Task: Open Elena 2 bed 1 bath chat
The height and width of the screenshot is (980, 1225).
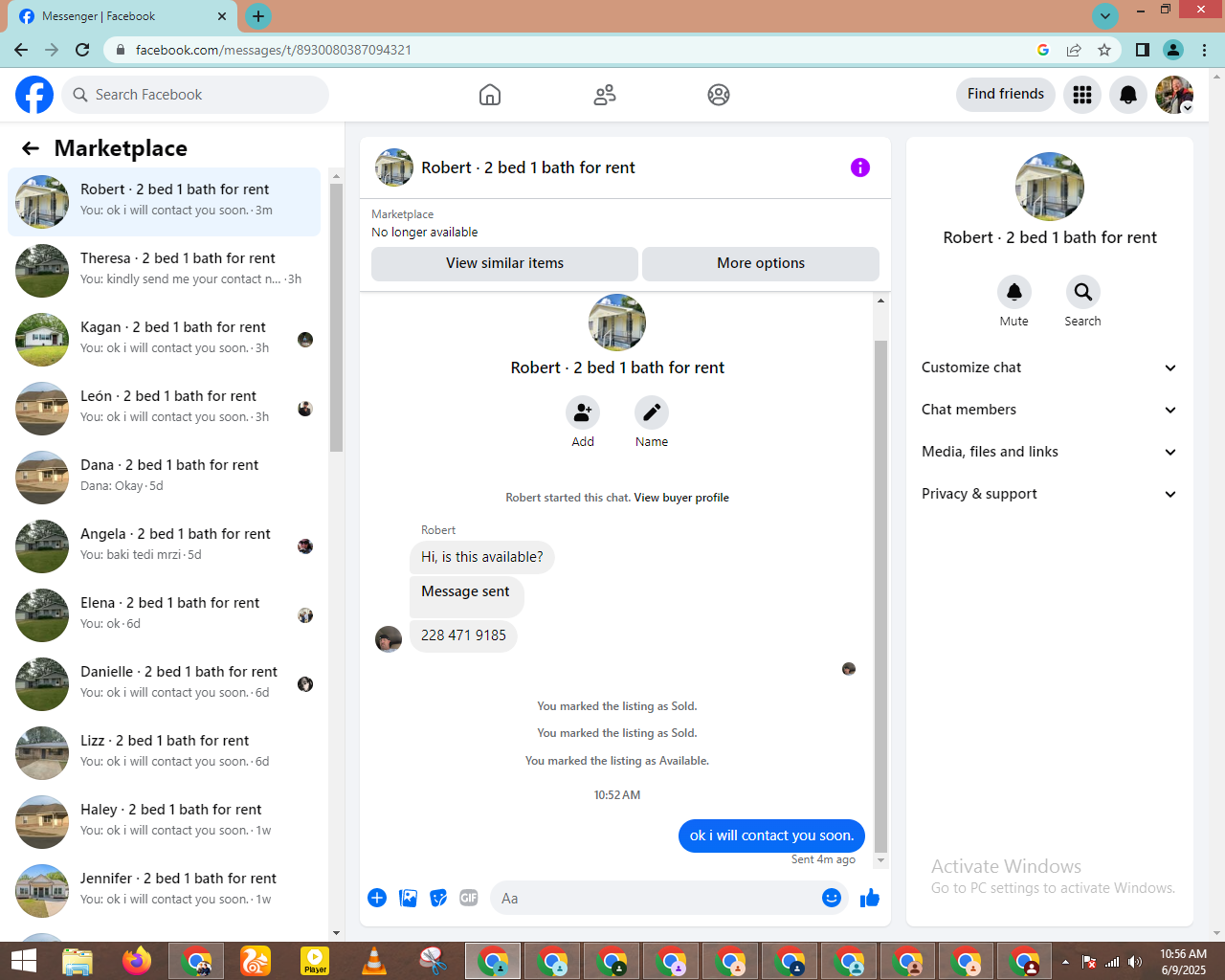Action: (165, 615)
